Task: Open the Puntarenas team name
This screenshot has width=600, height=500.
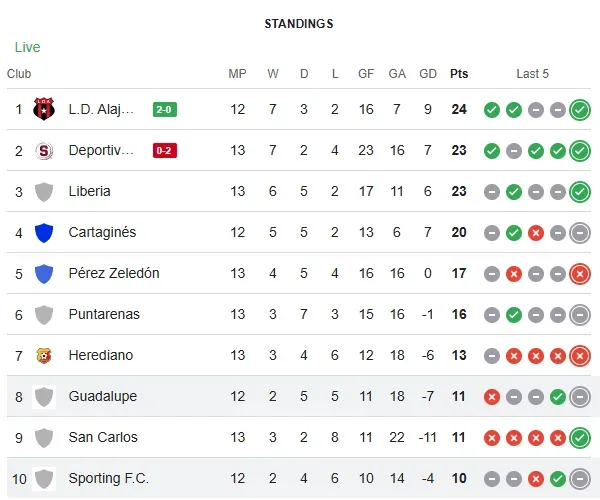Action: pyautogui.click(x=104, y=314)
